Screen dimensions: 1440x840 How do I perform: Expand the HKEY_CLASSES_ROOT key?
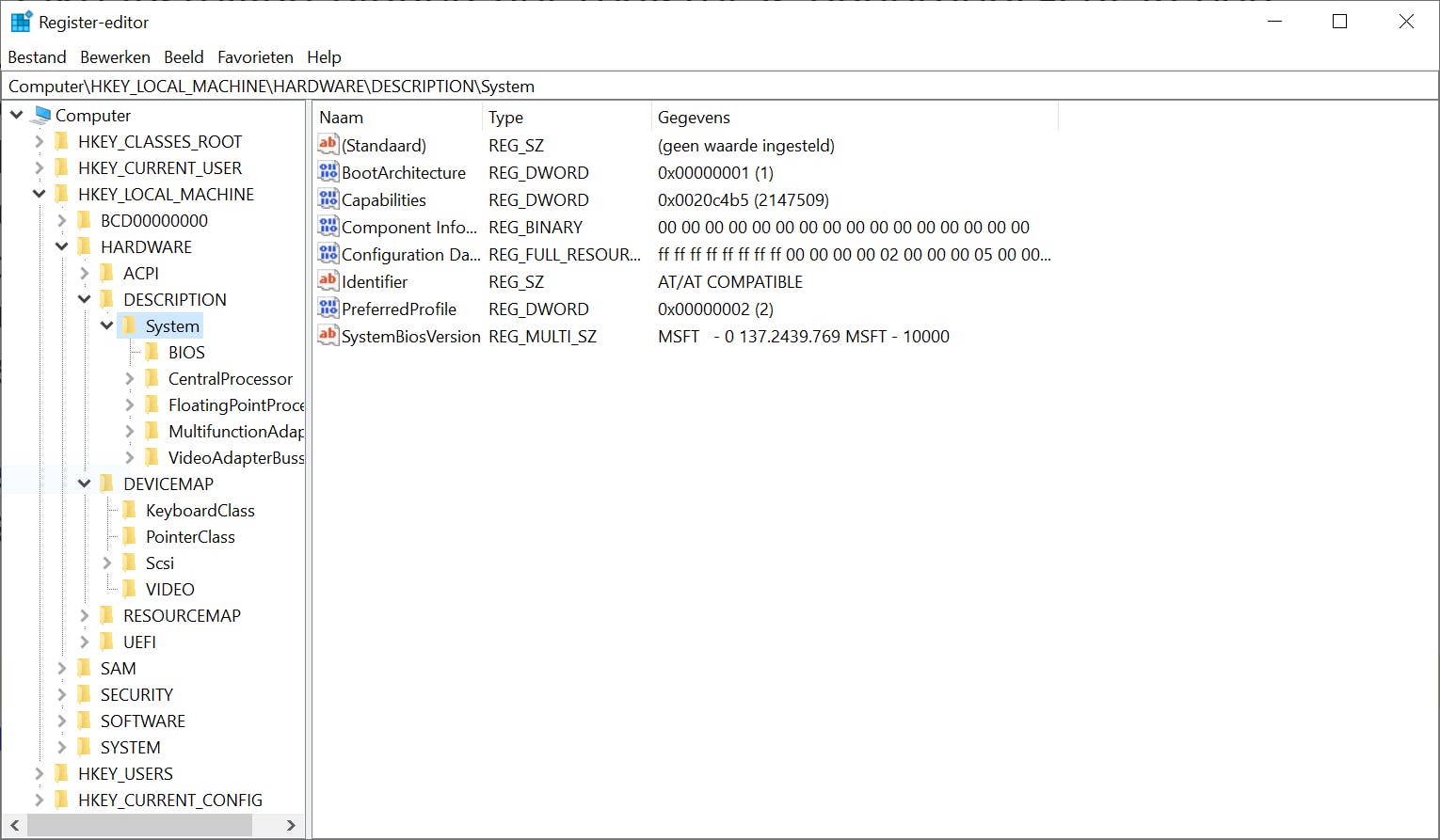tap(39, 141)
